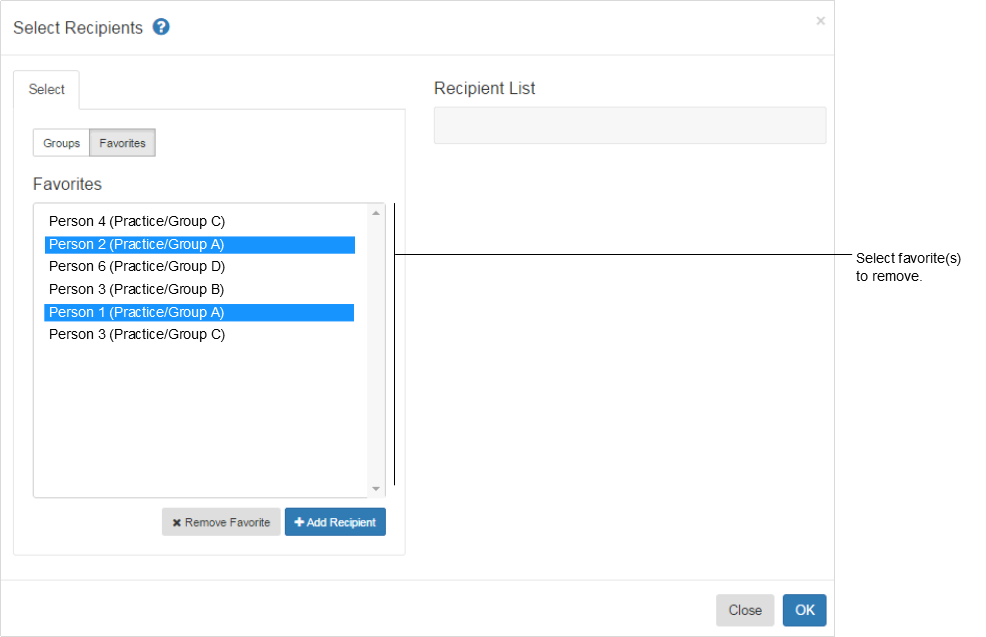Click the favorites list scrollbar track
Screen dimensions: 986x637
(376, 350)
